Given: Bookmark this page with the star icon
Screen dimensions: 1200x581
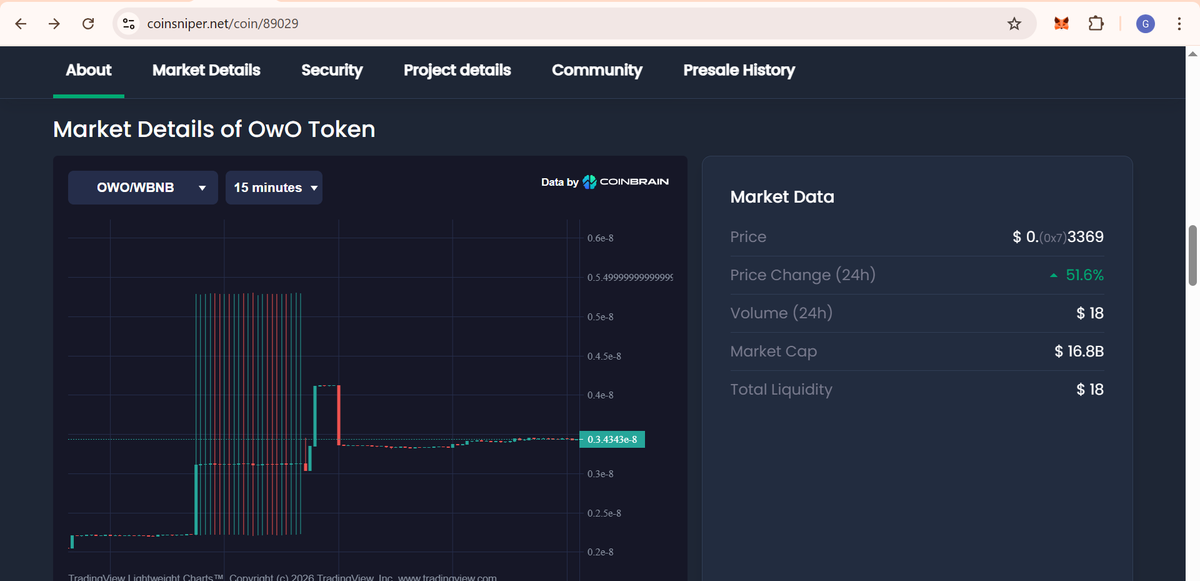Looking at the screenshot, I should click(x=1014, y=23).
